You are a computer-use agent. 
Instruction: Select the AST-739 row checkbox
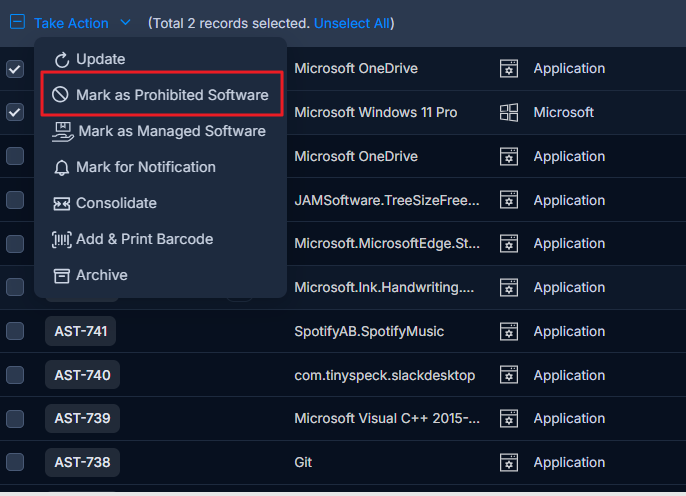15,419
